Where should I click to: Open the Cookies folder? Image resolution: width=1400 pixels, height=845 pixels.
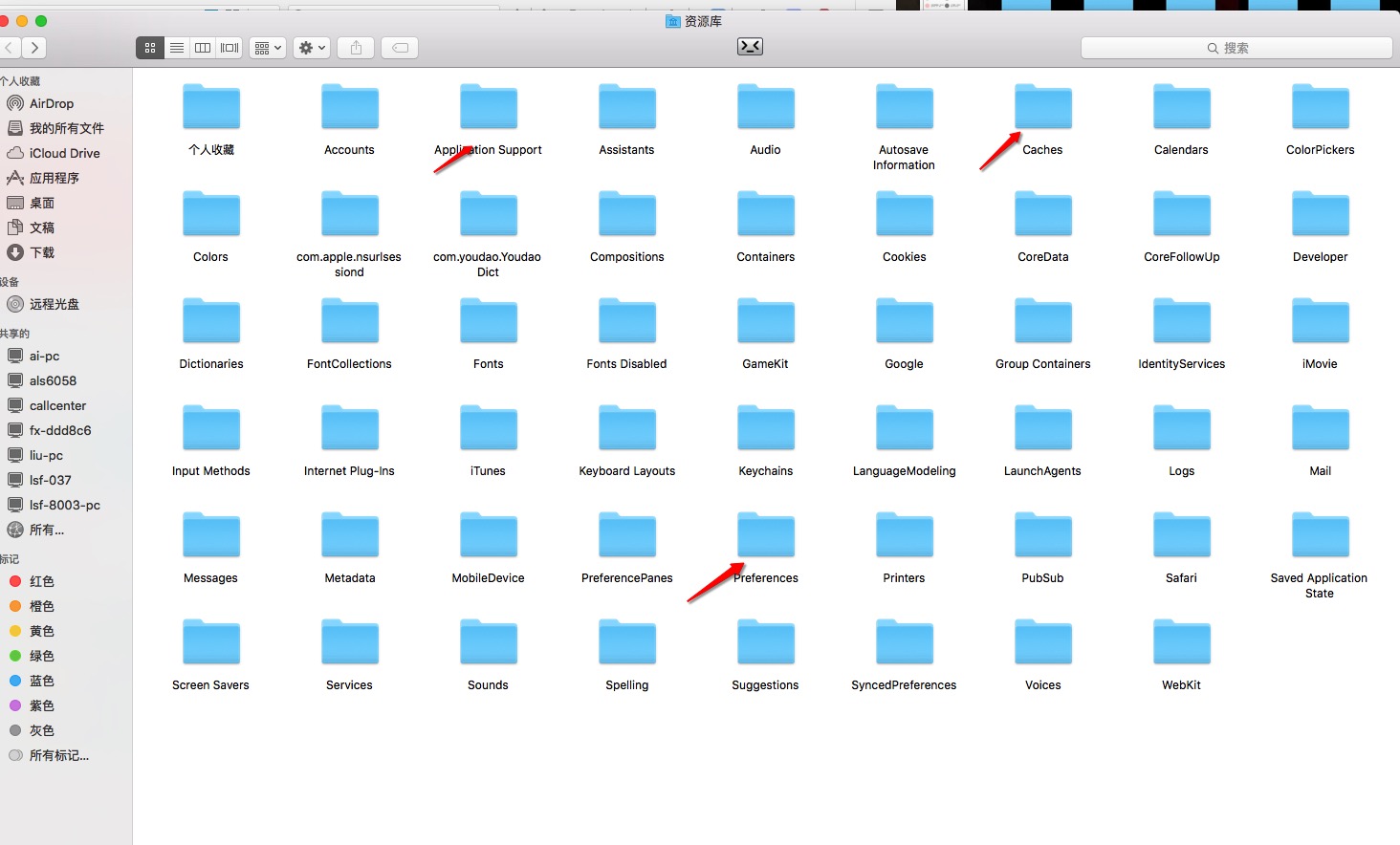(904, 214)
